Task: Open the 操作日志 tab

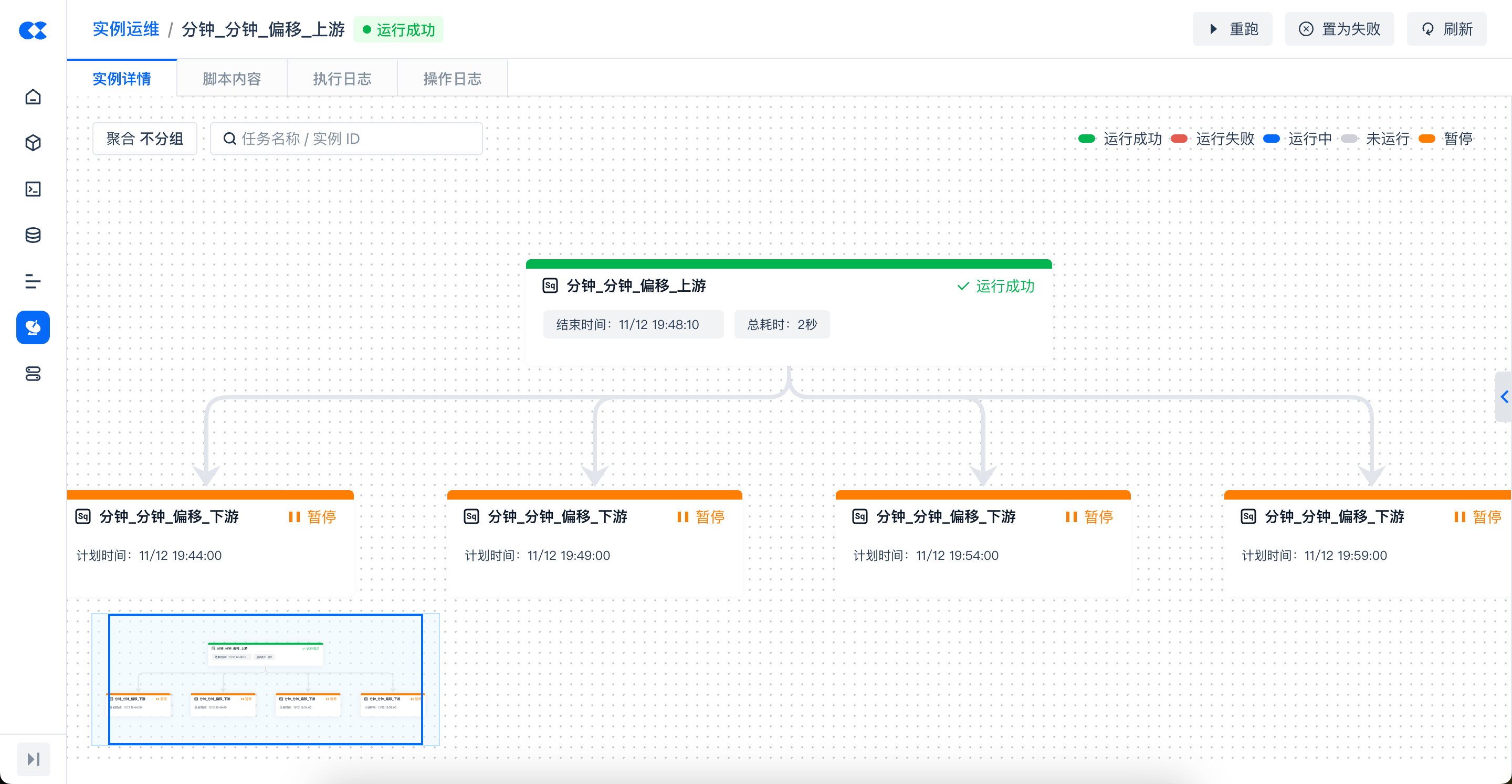Action: click(x=452, y=79)
